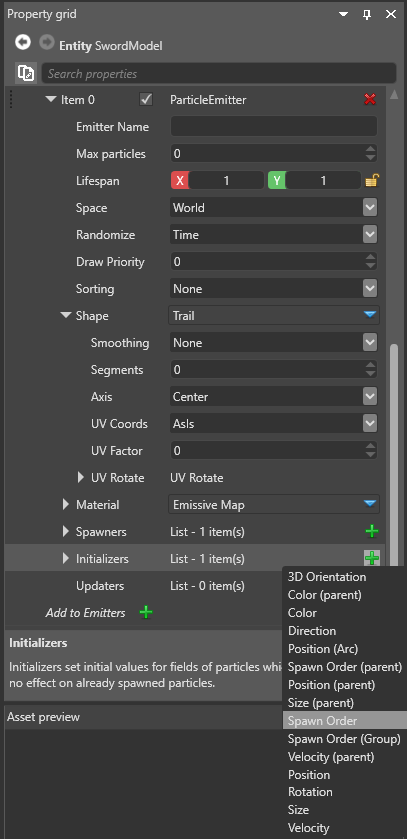Click the property grid vertical scrollbar thumb
Viewport: 407px width, 839px height.
tap(394, 455)
